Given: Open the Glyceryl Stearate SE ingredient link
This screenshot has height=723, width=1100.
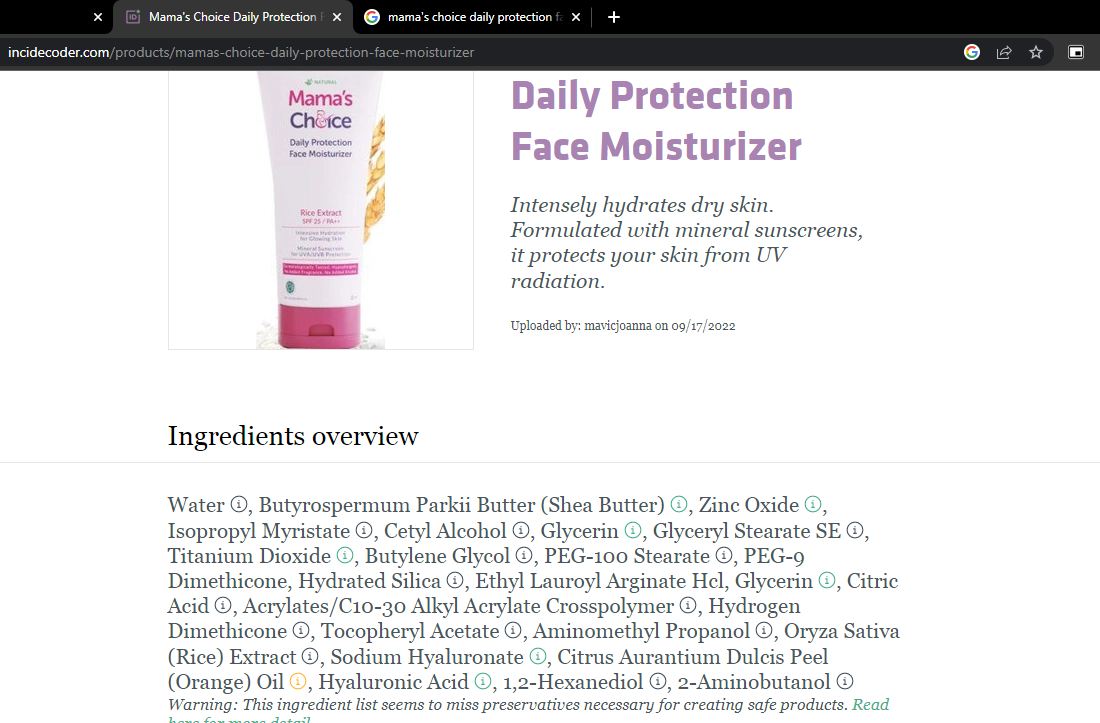Looking at the screenshot, I should (x=746, y=531).
